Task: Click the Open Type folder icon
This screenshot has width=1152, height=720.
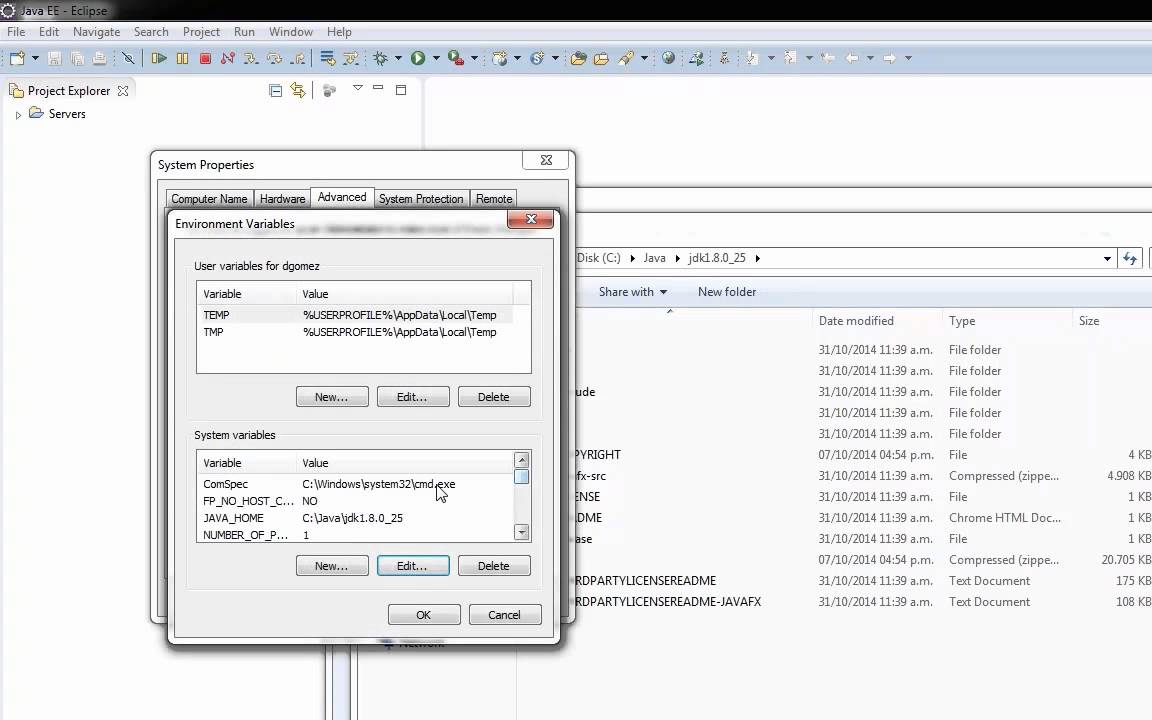Action: tap(578, 58)
